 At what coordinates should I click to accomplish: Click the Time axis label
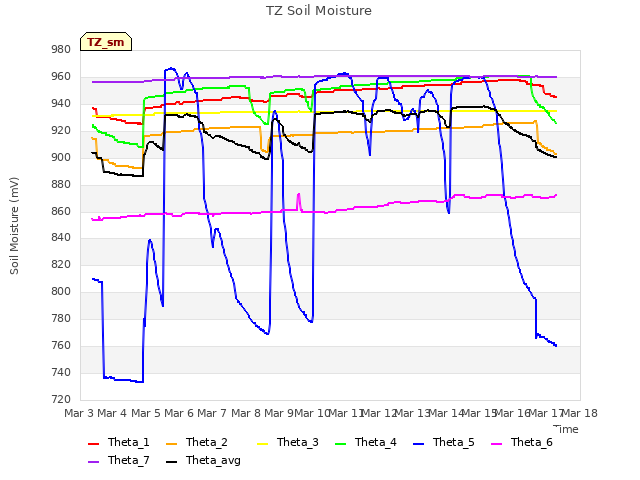pos(566,429)
